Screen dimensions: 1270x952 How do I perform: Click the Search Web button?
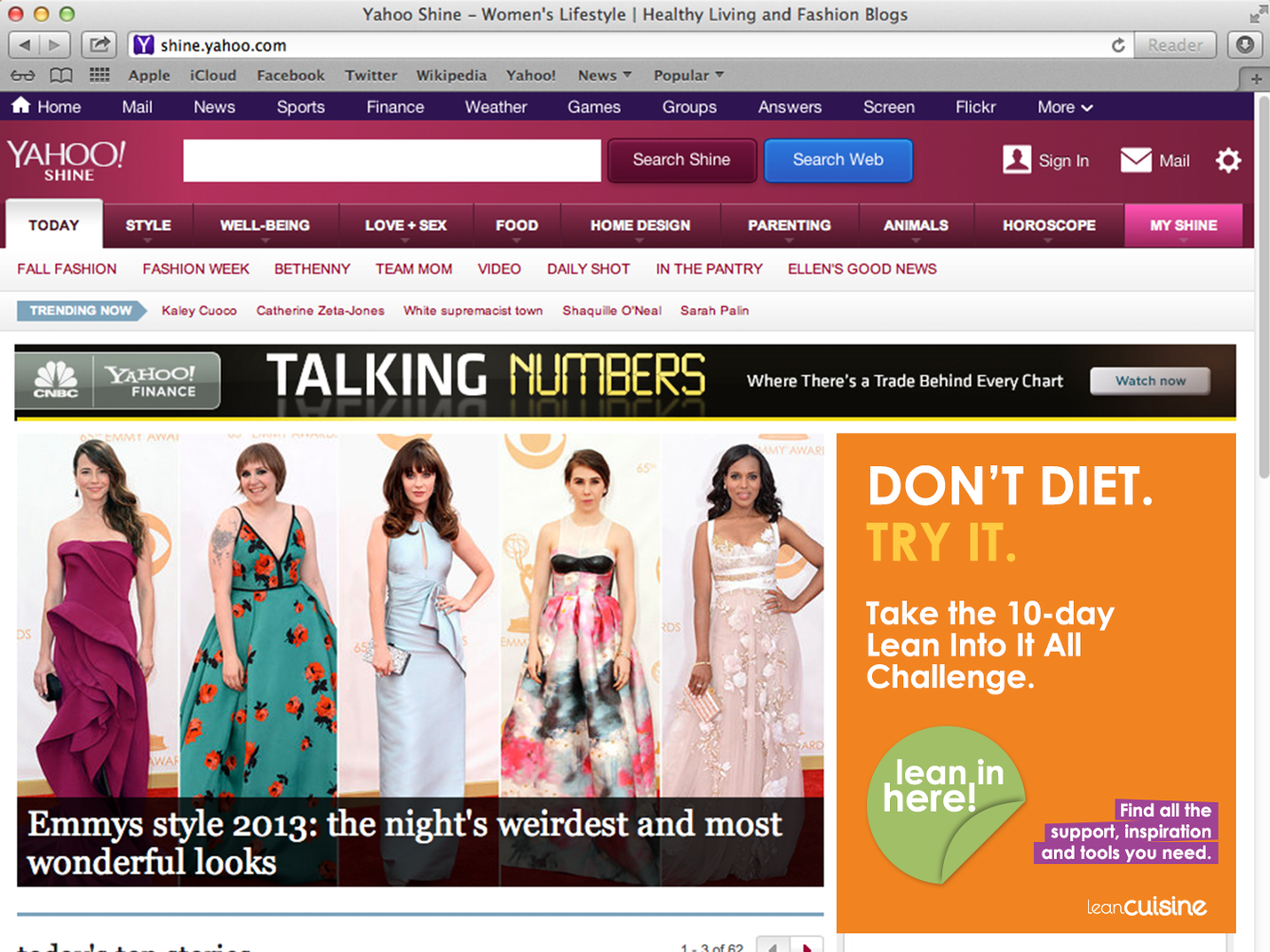(838, 160)
